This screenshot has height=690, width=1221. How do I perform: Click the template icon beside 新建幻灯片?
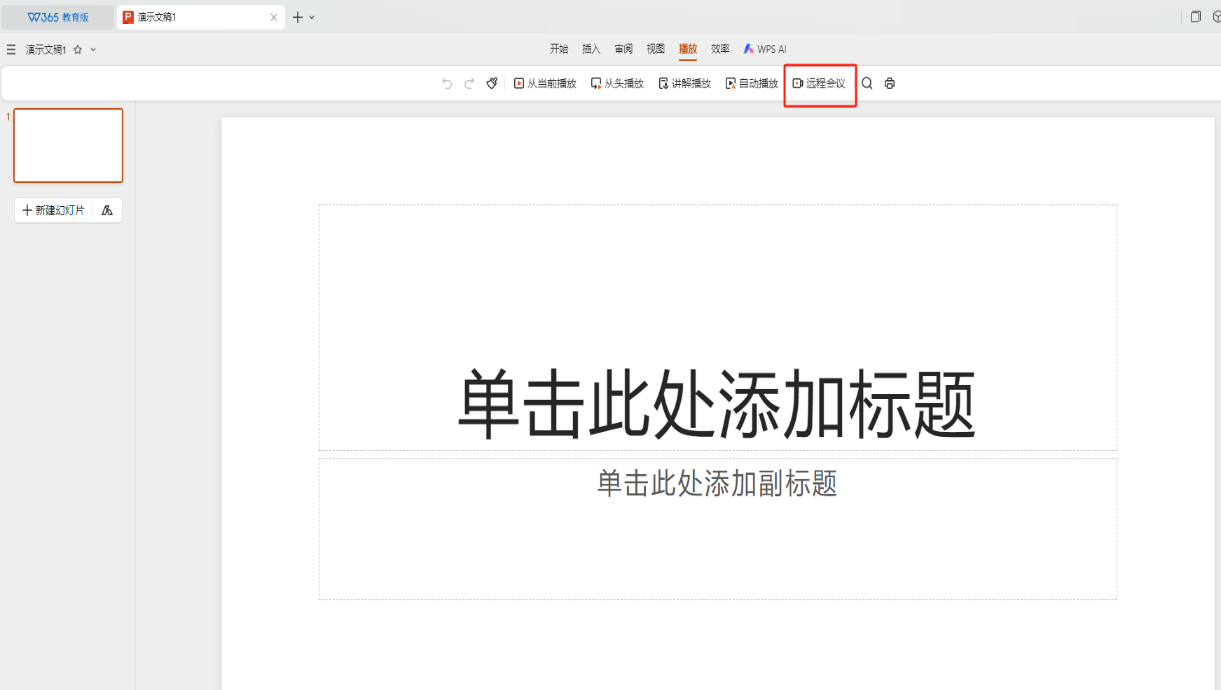107,210
